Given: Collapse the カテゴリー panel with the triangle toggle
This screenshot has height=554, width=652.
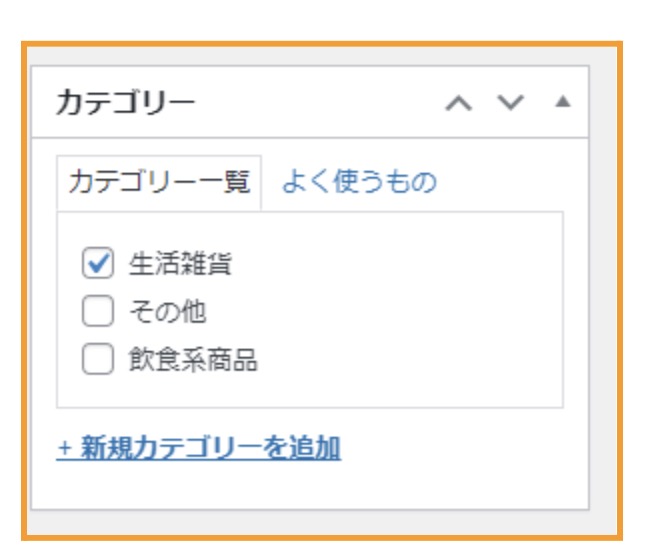Looking at the screenshot, I should [562, 102].
